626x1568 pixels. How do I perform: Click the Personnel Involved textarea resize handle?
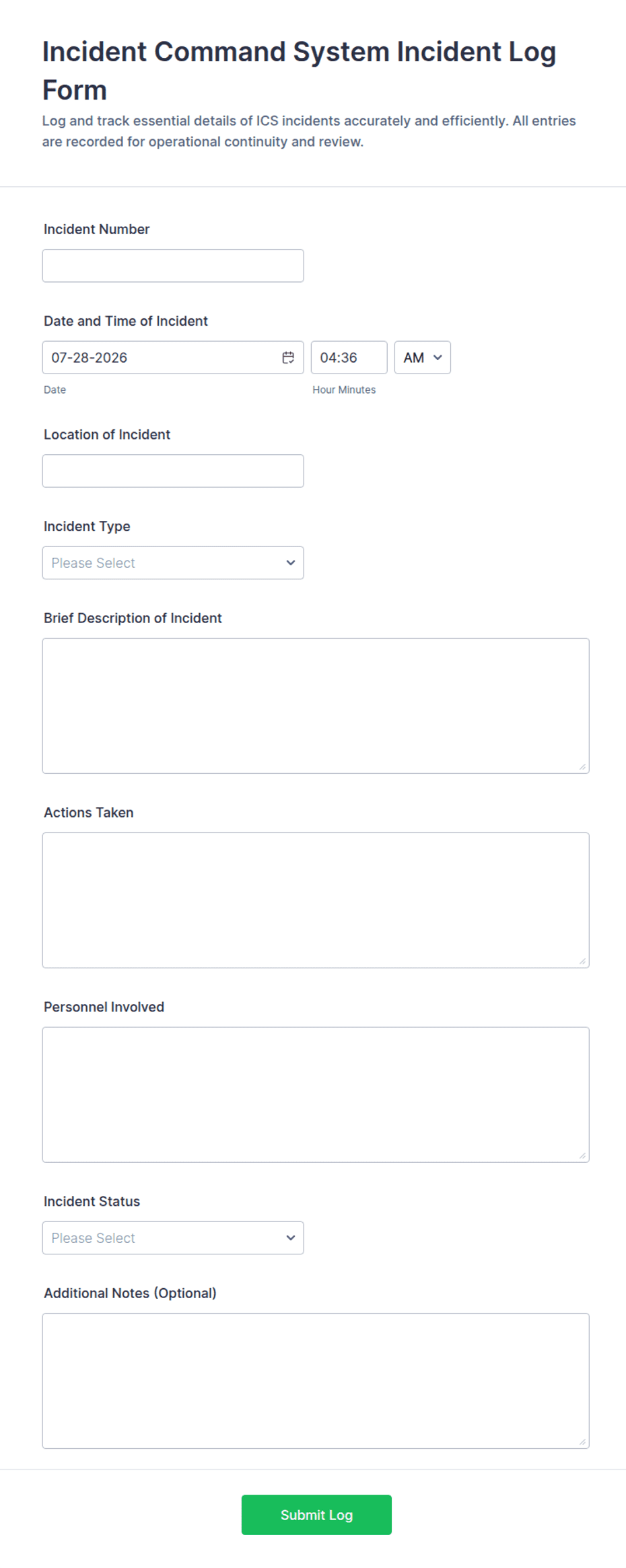pyautogui.click(x=582, y=1155)
